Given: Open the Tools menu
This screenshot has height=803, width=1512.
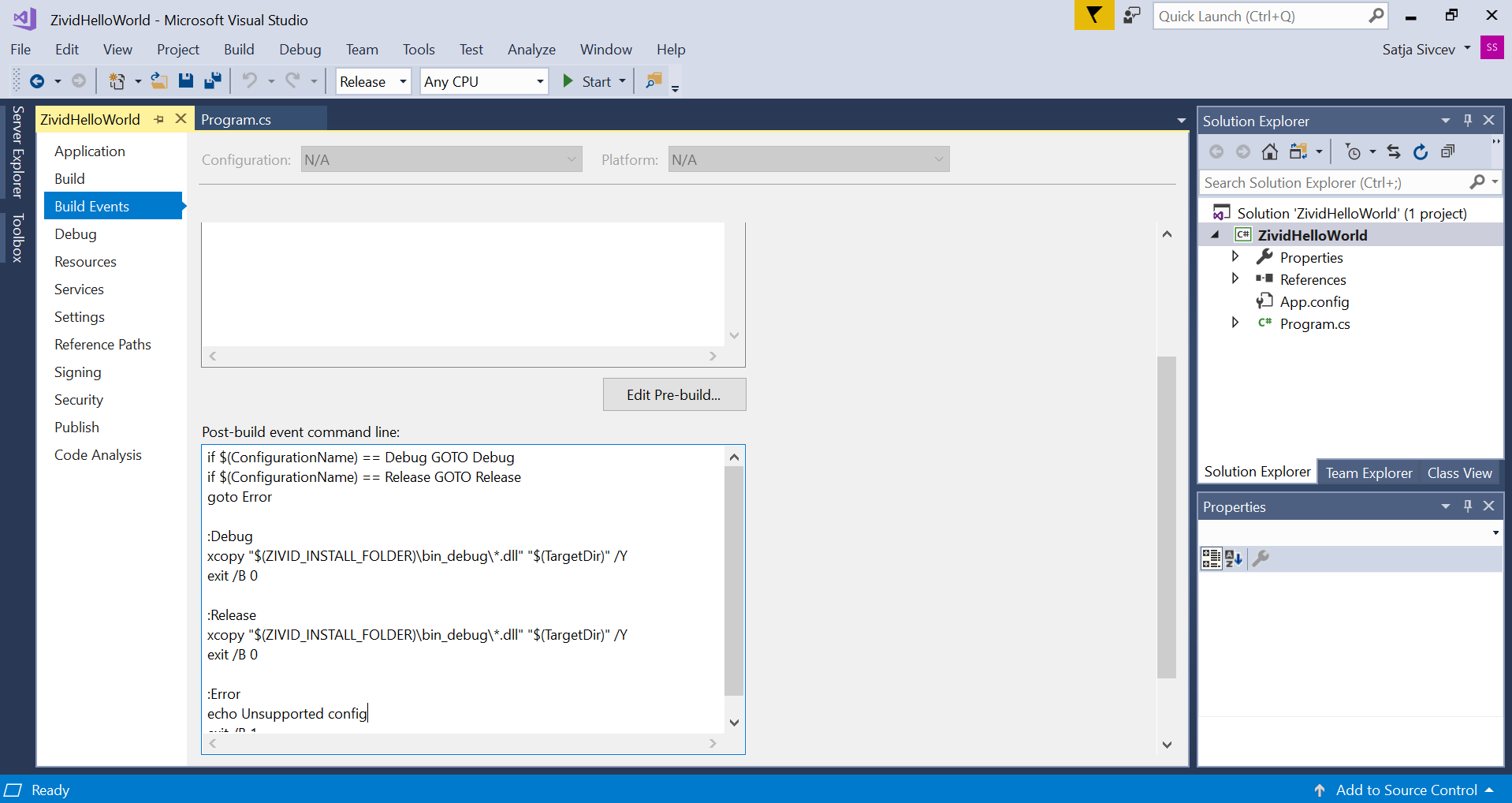Looking at the screenshot, I should [x=419, y=49].
